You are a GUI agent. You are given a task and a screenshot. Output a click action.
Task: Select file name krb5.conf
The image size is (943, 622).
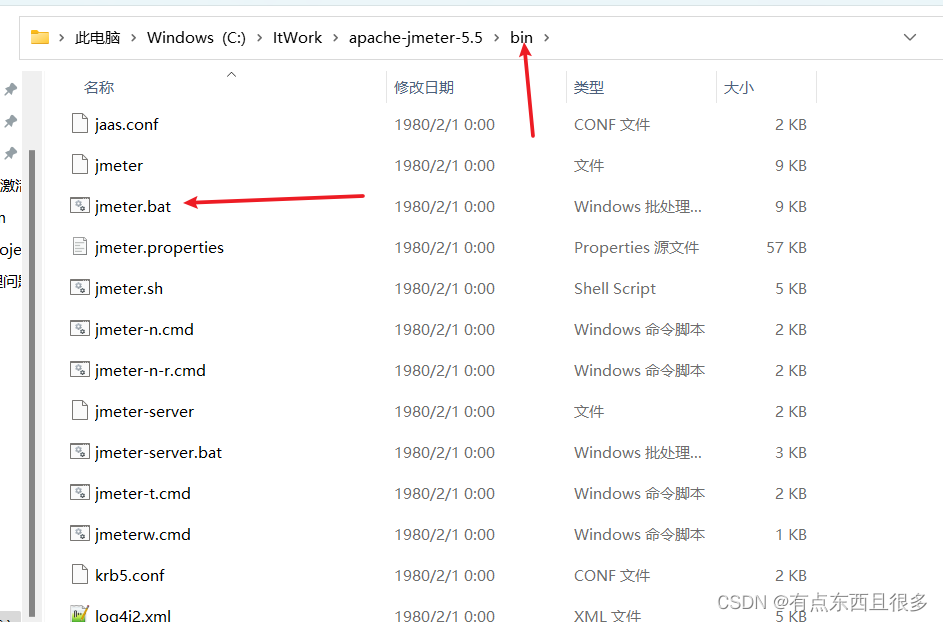coord(129,575)
